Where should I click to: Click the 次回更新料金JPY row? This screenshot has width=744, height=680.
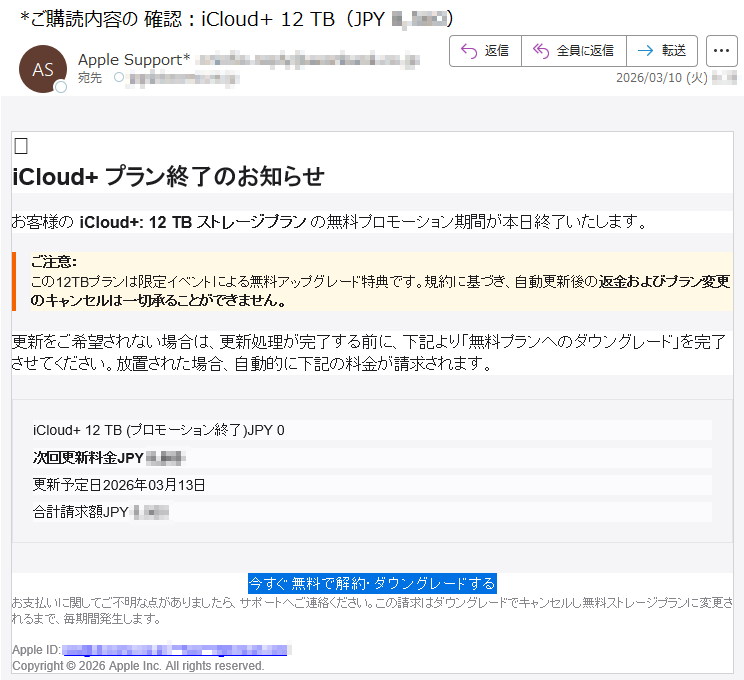pyautogui.click(x=372, y=457)
